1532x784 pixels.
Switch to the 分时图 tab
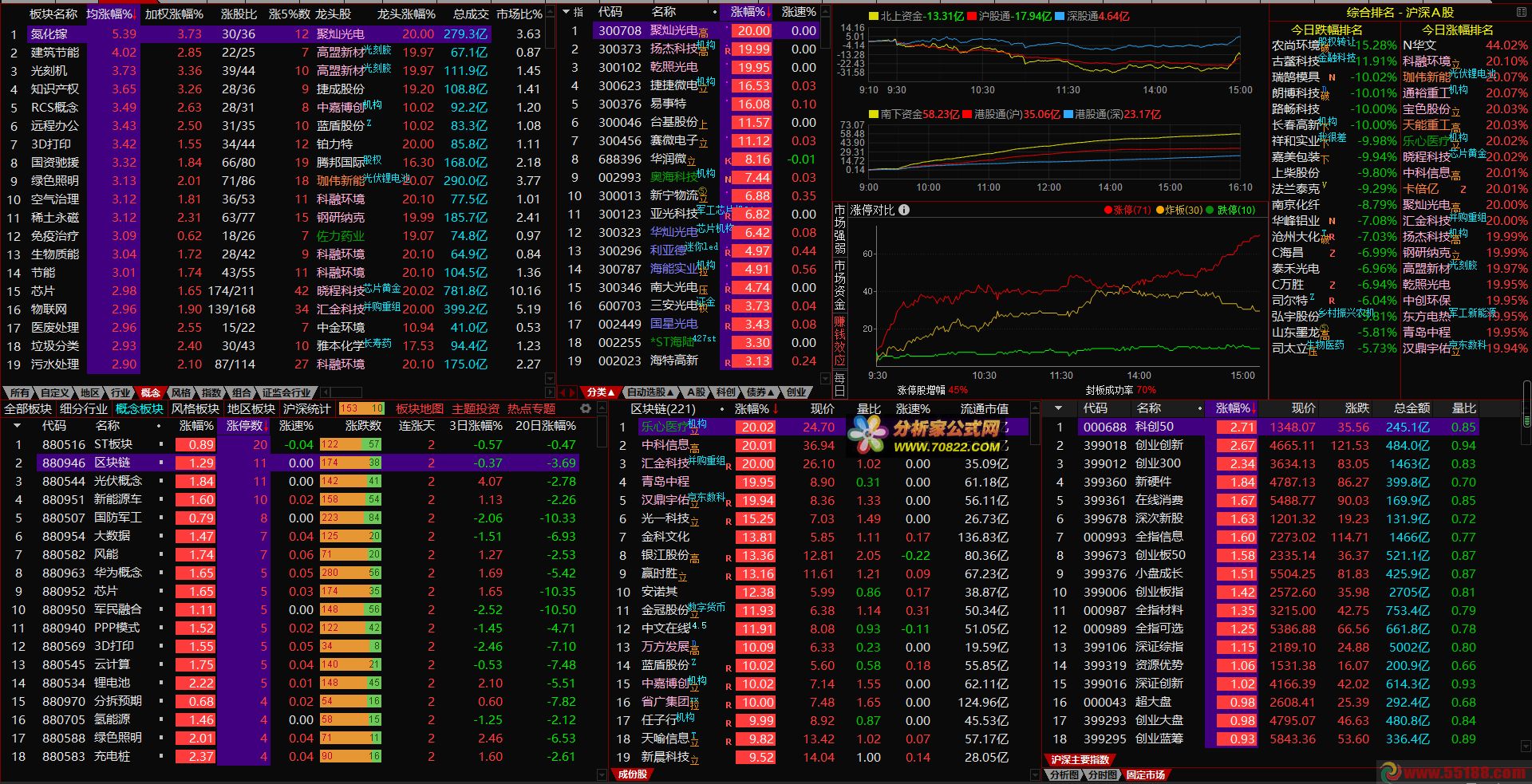(1103, 774)
